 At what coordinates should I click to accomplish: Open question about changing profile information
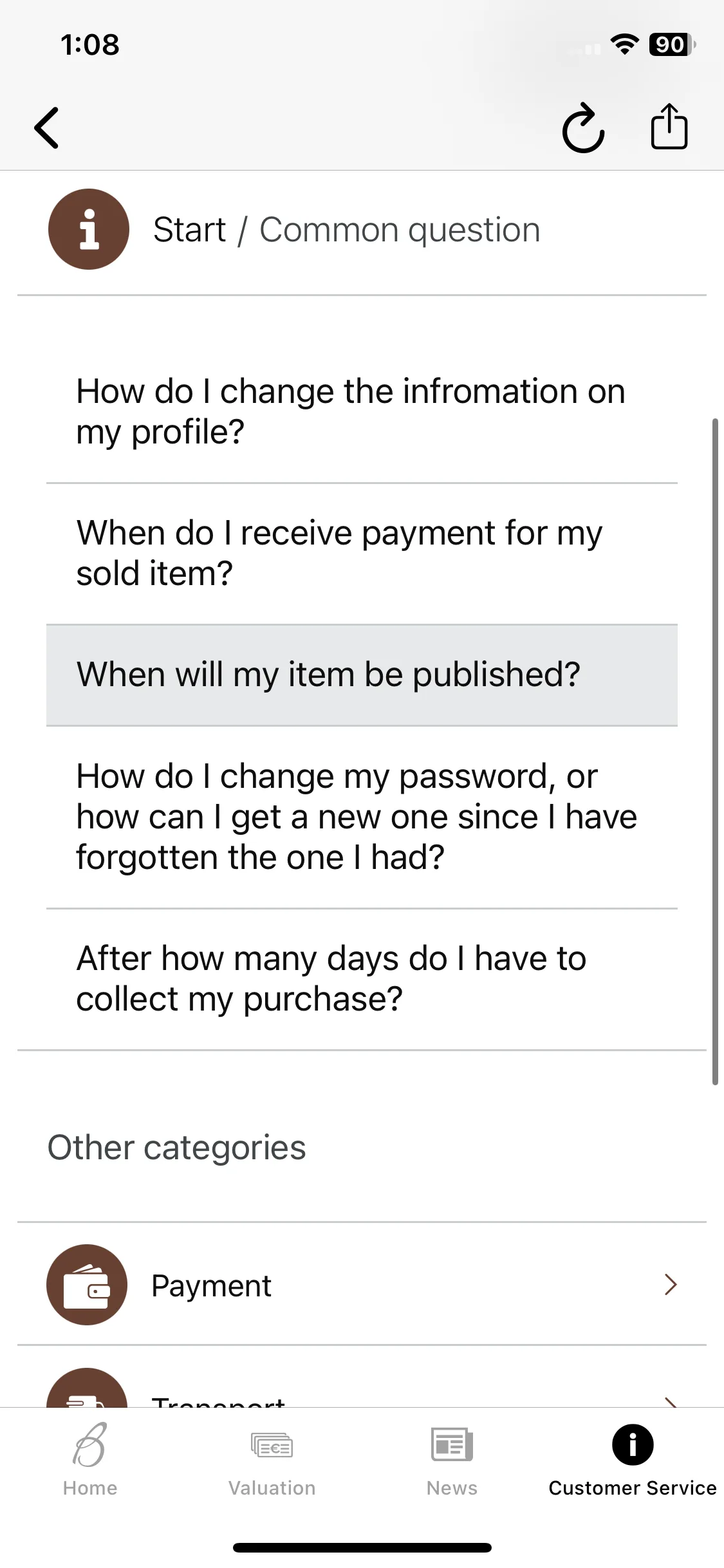point(362,412)
